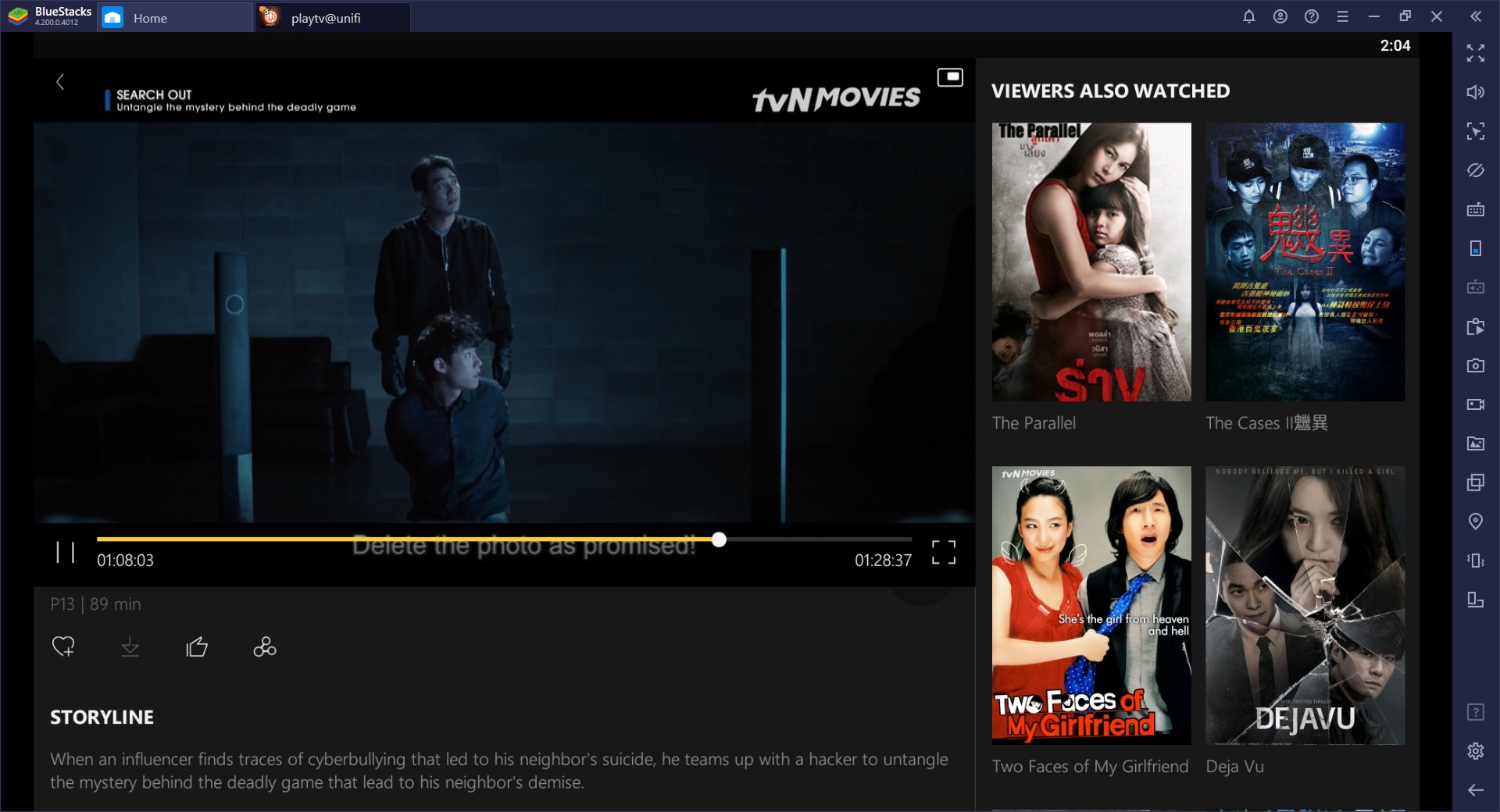Open the sidebar keyboard controls icon
1500x812 pixels.
[x=1476, y=209]
